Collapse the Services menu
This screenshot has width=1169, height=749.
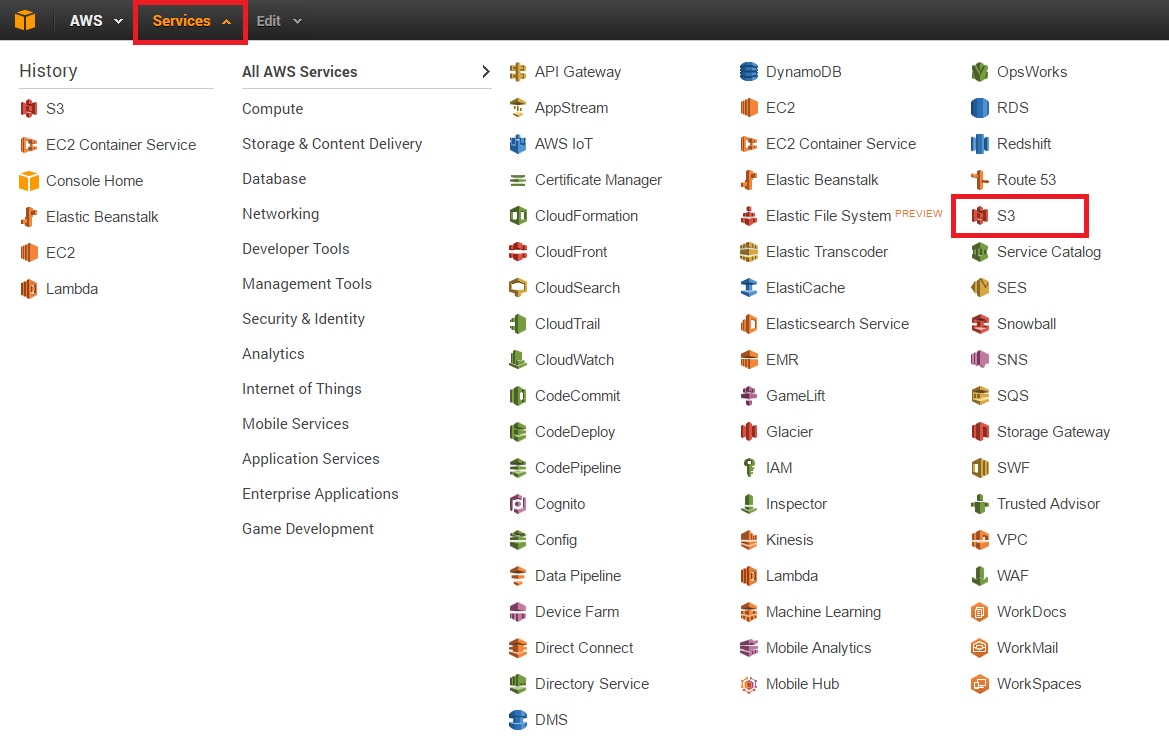click(x=191, y=21)
